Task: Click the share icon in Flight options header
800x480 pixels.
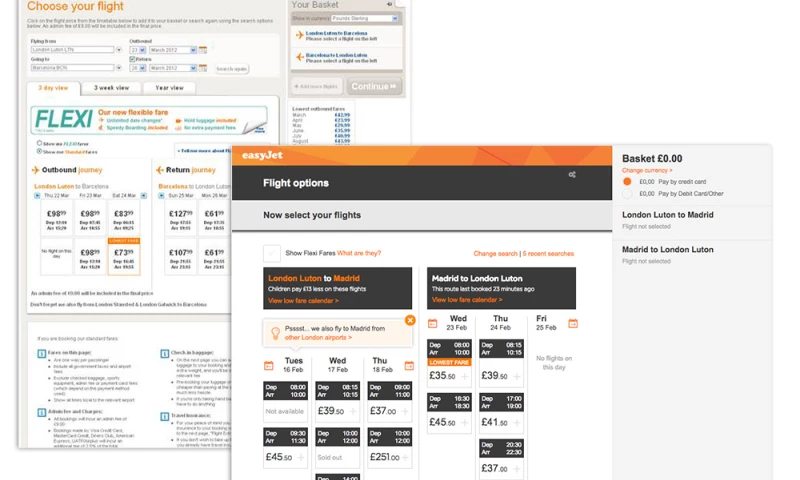Action: [x=572, y=174]
